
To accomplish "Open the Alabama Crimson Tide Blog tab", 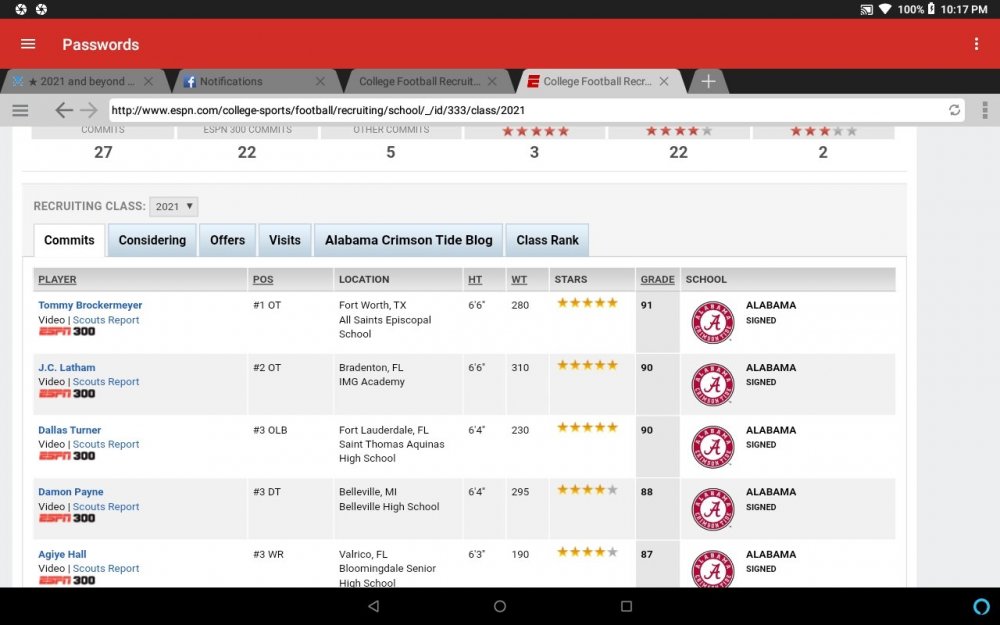I will click(409, 240).
